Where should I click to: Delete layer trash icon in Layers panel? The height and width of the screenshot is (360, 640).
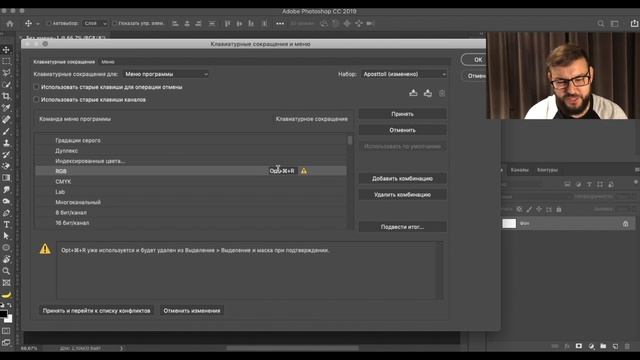click(627, 346)
